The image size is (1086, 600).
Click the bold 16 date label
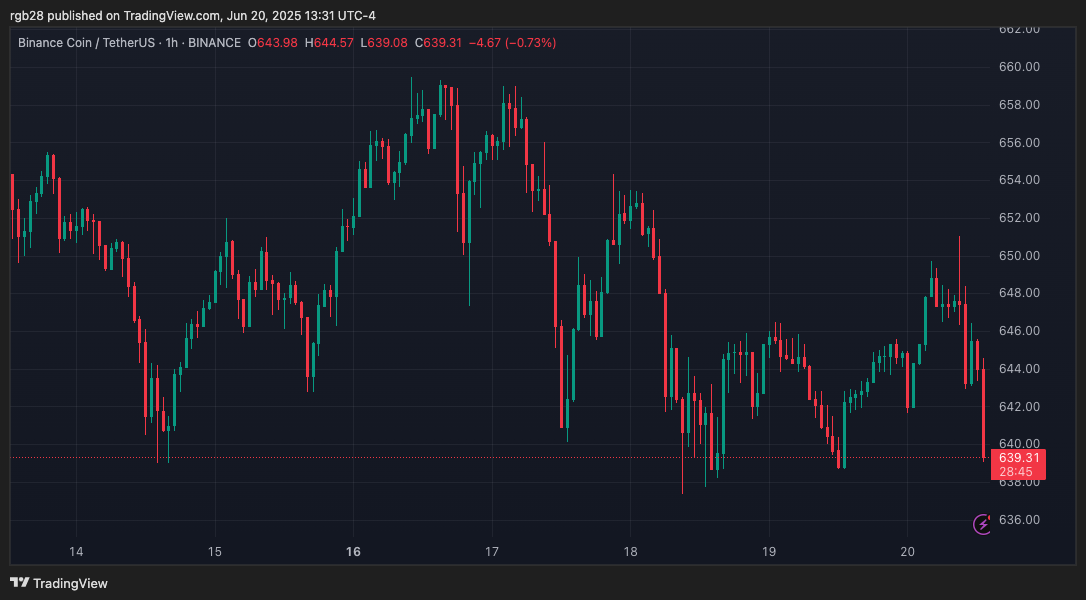coord(352,552)
